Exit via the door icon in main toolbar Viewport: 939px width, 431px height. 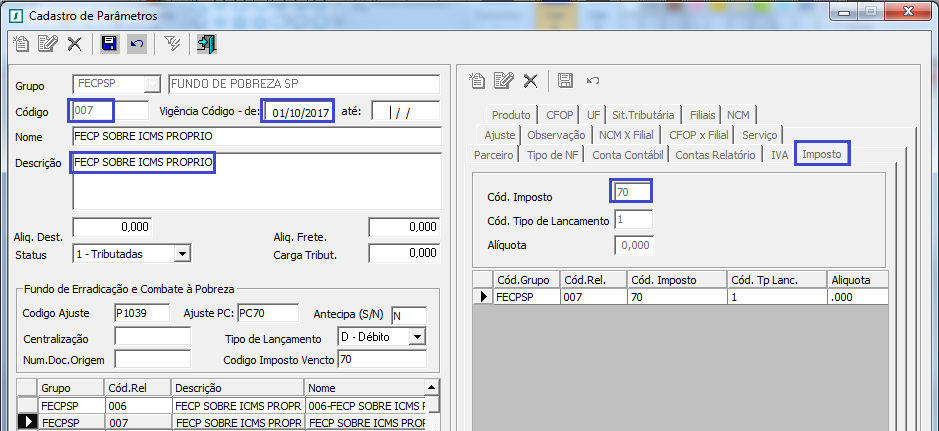[x=207, y=44]
